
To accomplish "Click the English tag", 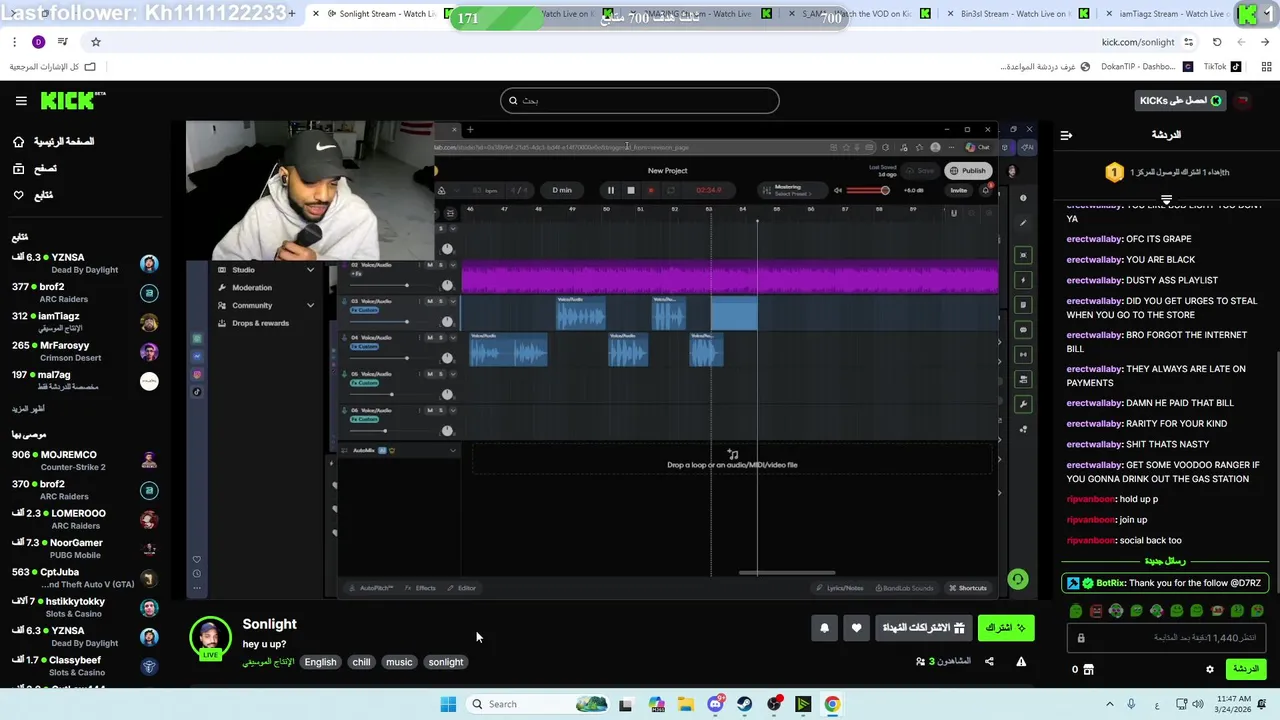I will pyautogui.click(x=320, y=662).
